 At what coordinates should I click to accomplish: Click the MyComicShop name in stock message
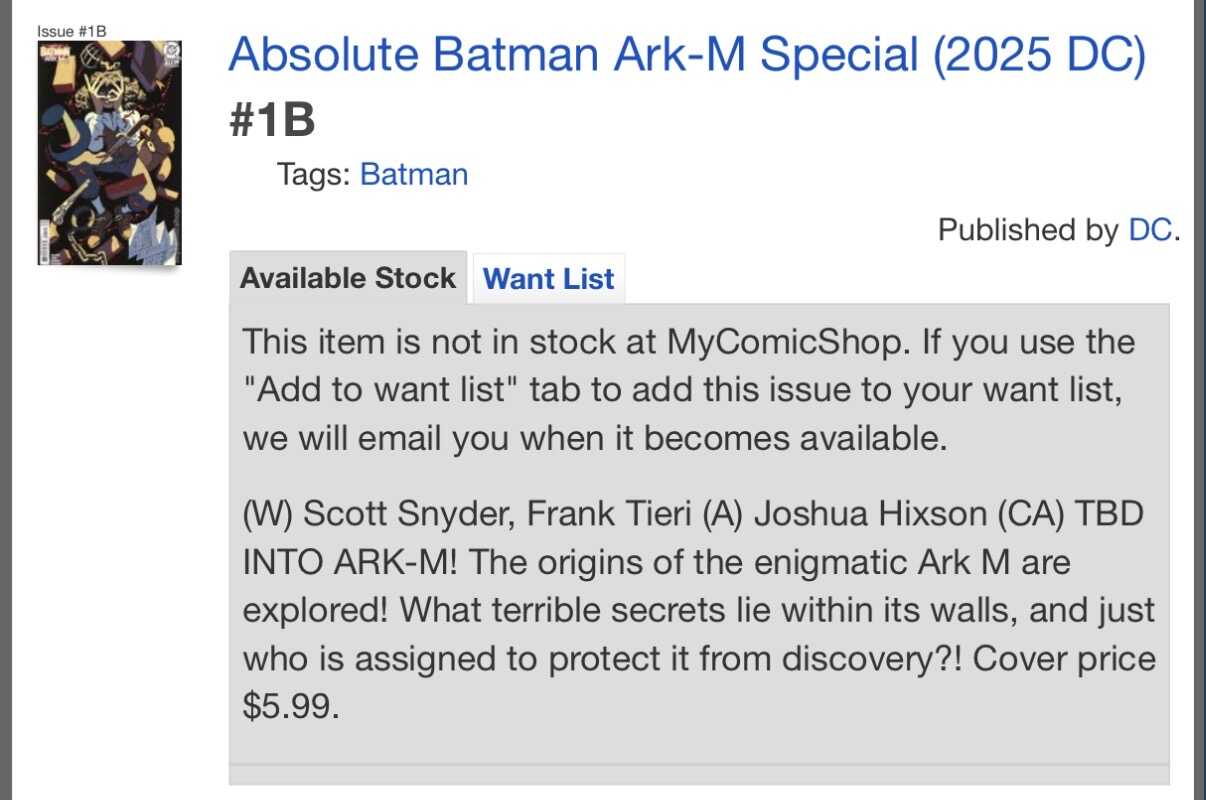(786, 342)
